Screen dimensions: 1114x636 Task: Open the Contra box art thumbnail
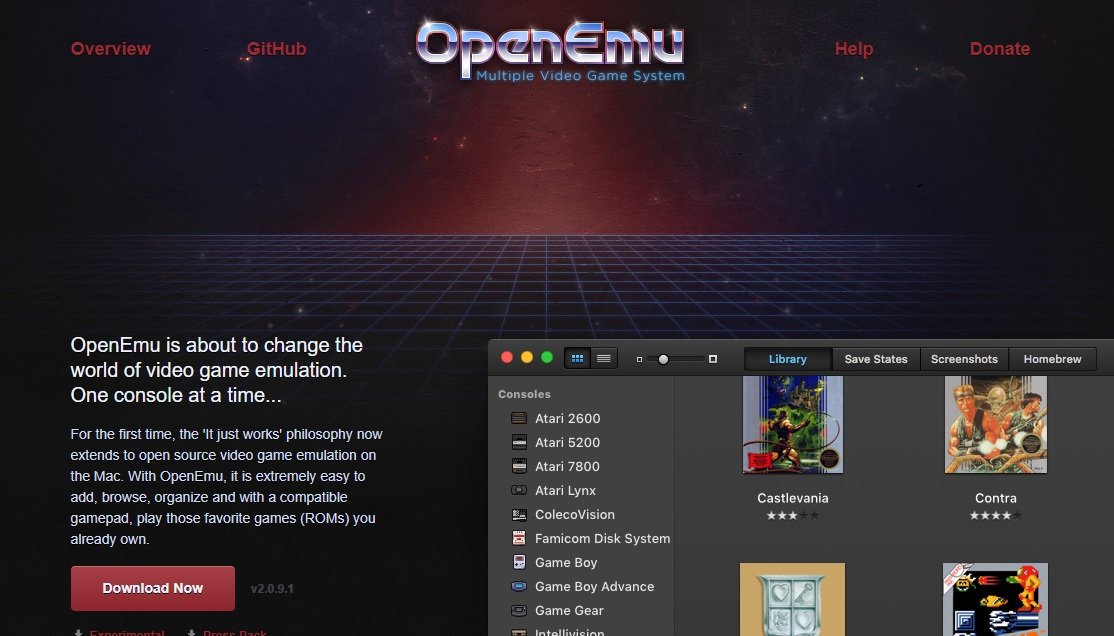(995, 425)
